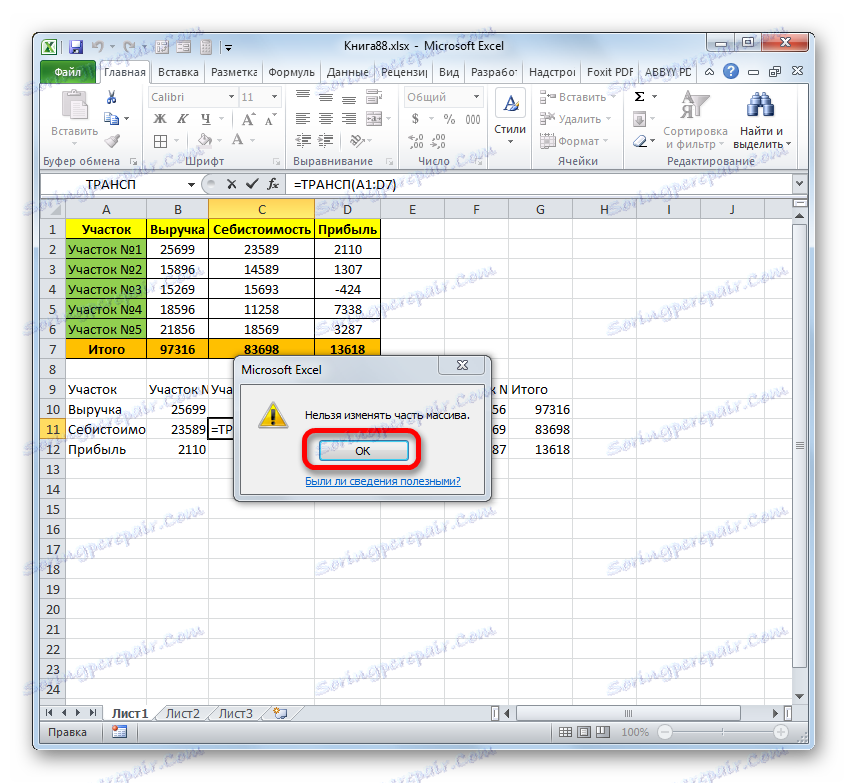Click the insert new worksheet icon

pos(280,714)
